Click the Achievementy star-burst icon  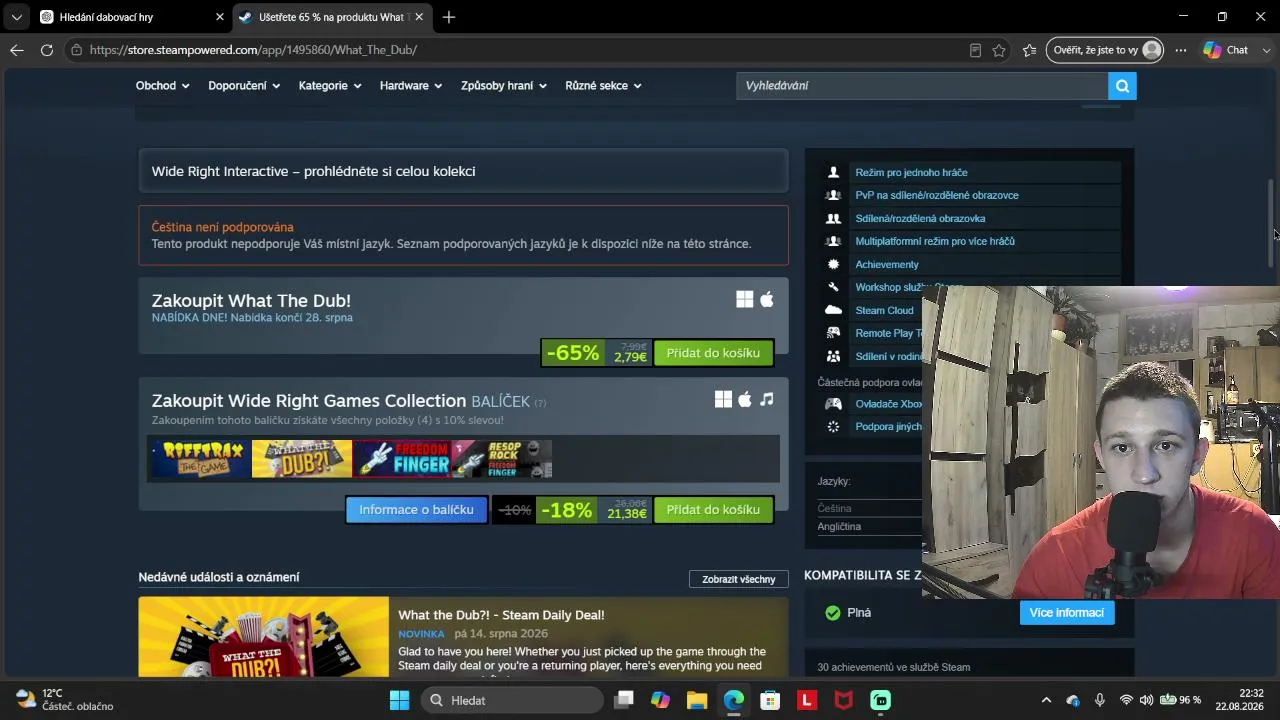click(833, 264)
